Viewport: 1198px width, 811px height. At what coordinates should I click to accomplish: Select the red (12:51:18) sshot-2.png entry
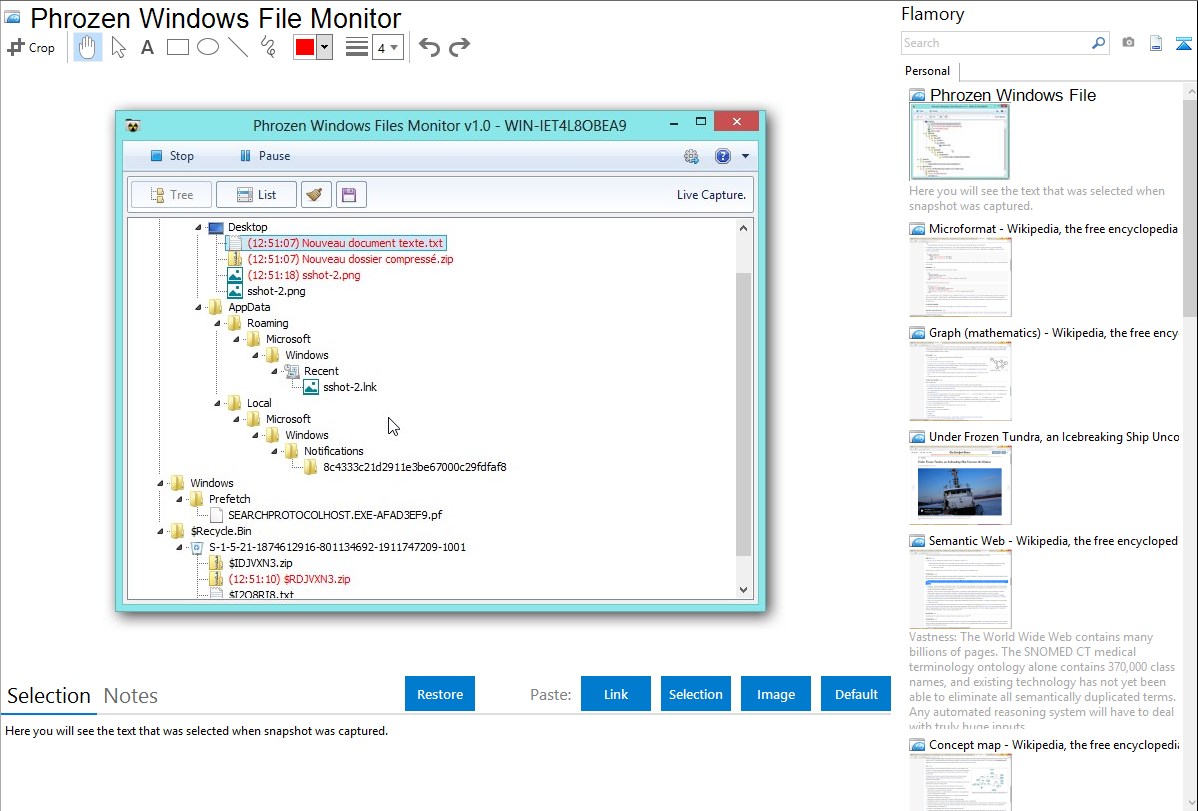pos(304,275)
